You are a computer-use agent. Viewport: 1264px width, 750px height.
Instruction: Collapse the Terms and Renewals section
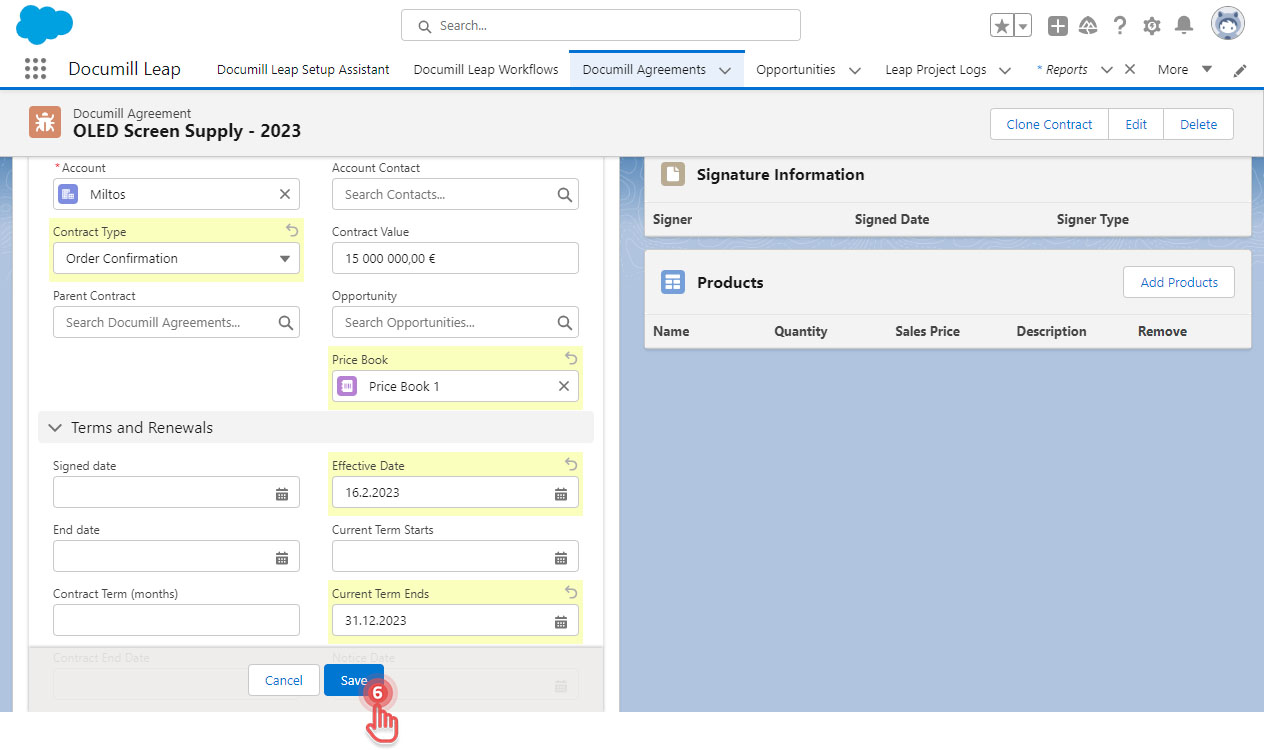pyautogui.click(x=55, y=428)
